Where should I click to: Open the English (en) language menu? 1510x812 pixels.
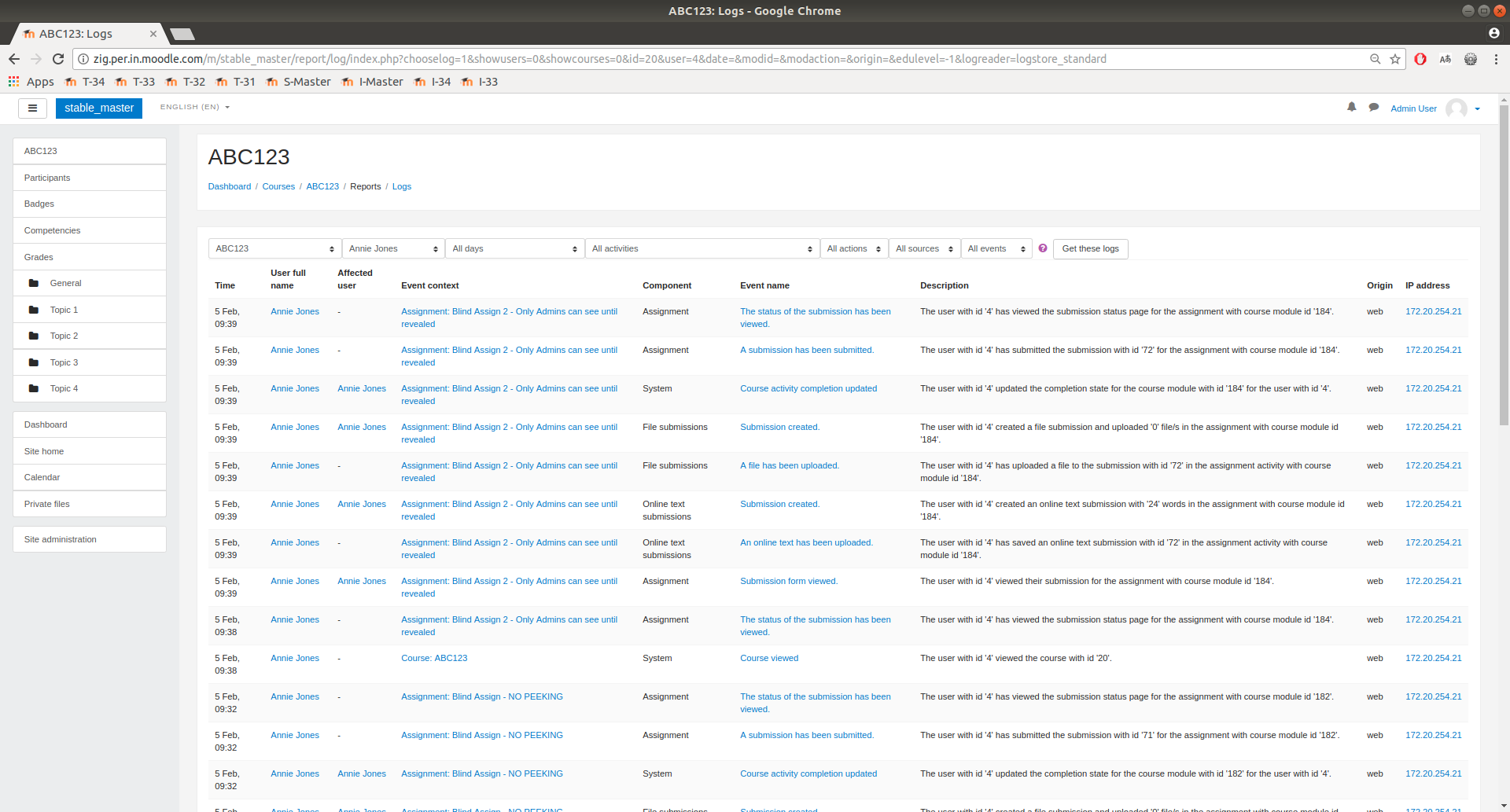tap(194, 107)
